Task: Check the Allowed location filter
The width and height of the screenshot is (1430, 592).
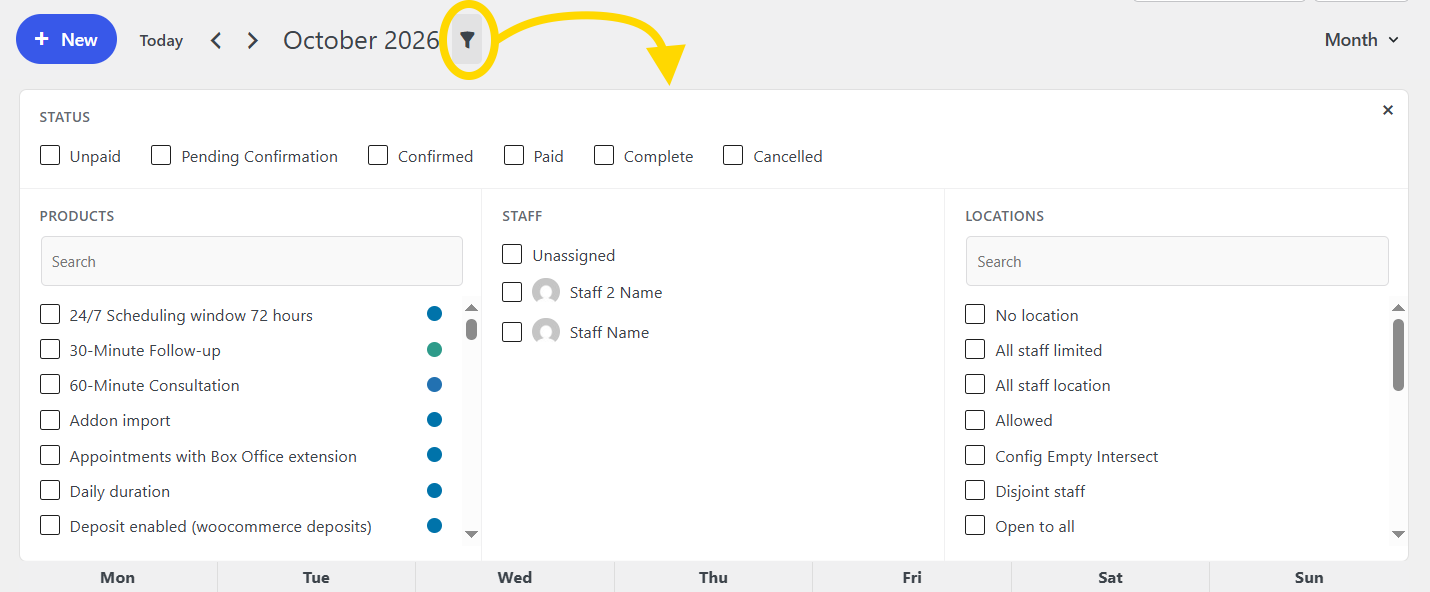Action: point(975,420)
